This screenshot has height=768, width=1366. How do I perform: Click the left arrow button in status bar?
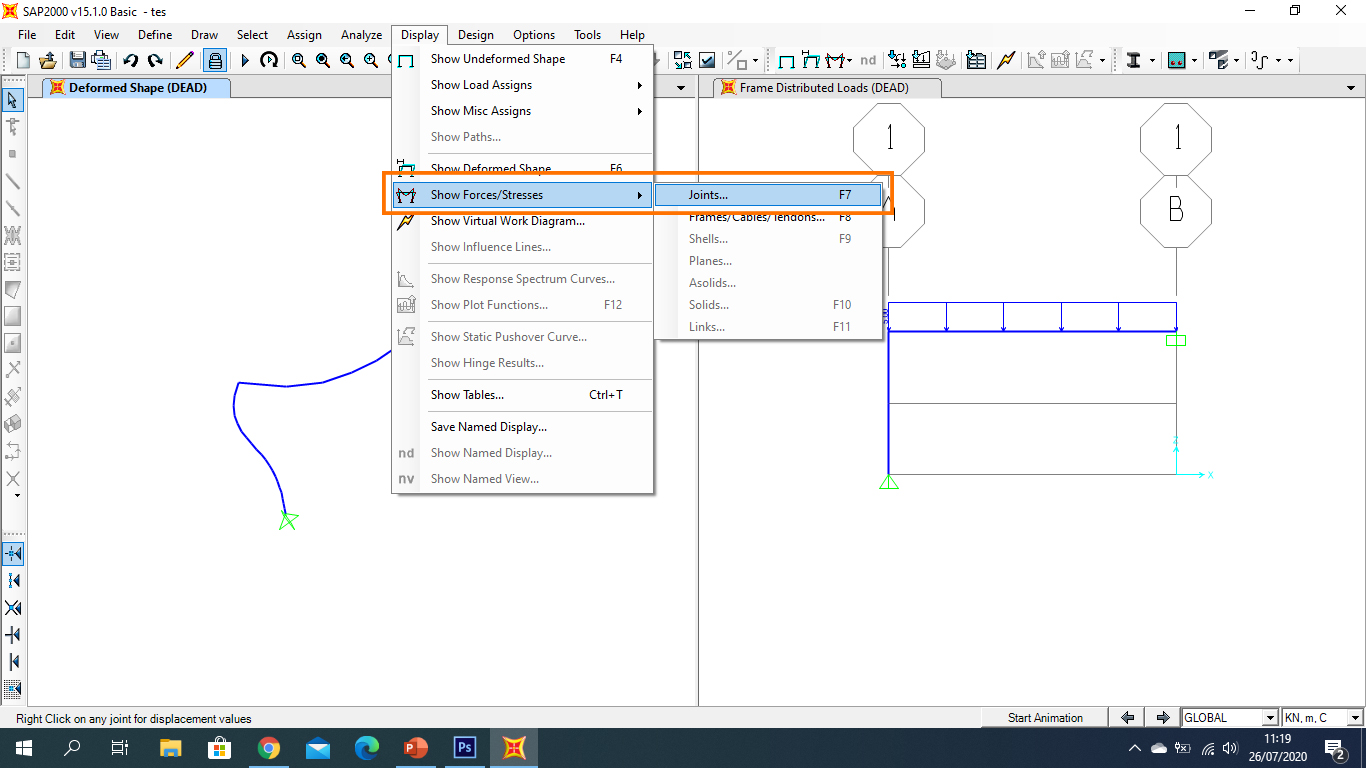(x=1128, y=718)
